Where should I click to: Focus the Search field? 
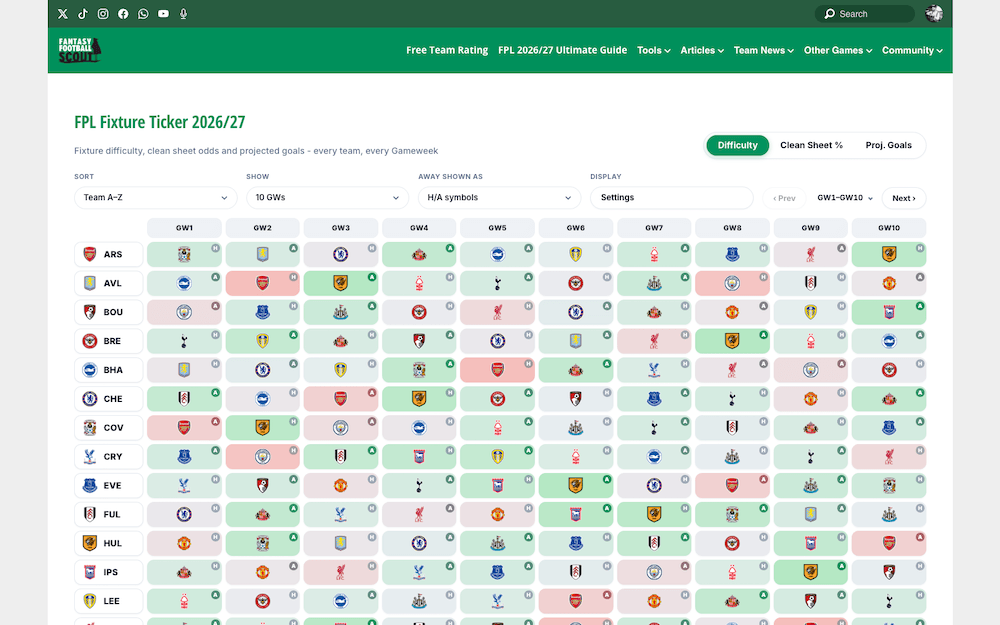tap(865, 13)
